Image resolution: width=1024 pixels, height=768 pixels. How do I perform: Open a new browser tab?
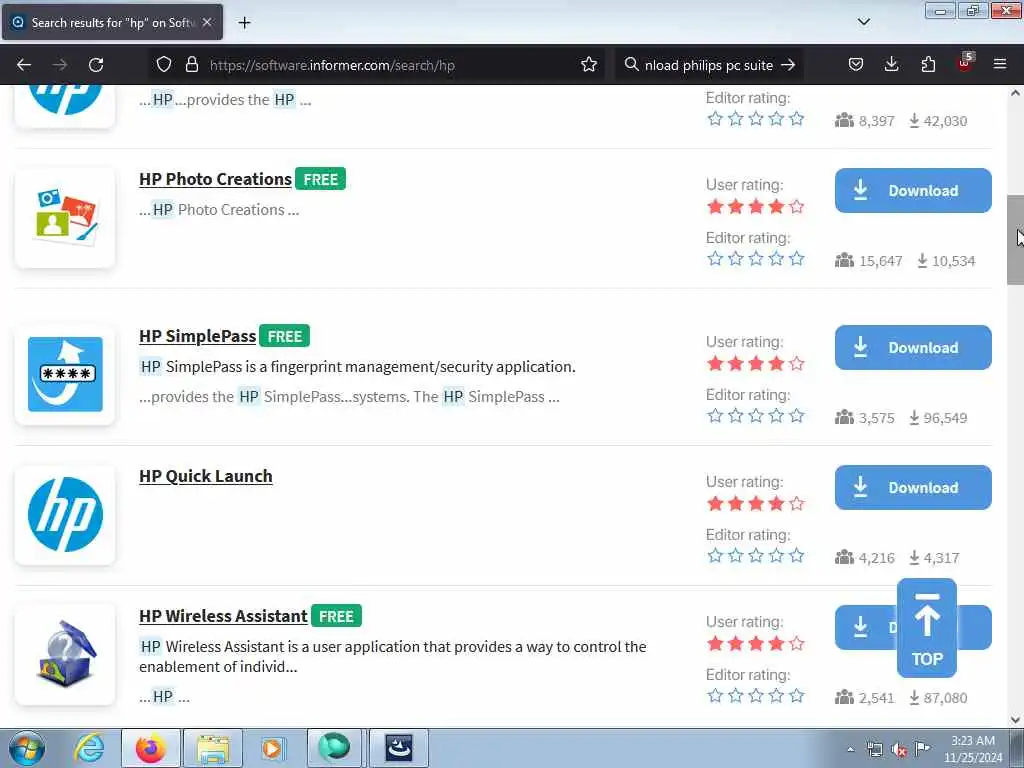[x=244, y=23]
